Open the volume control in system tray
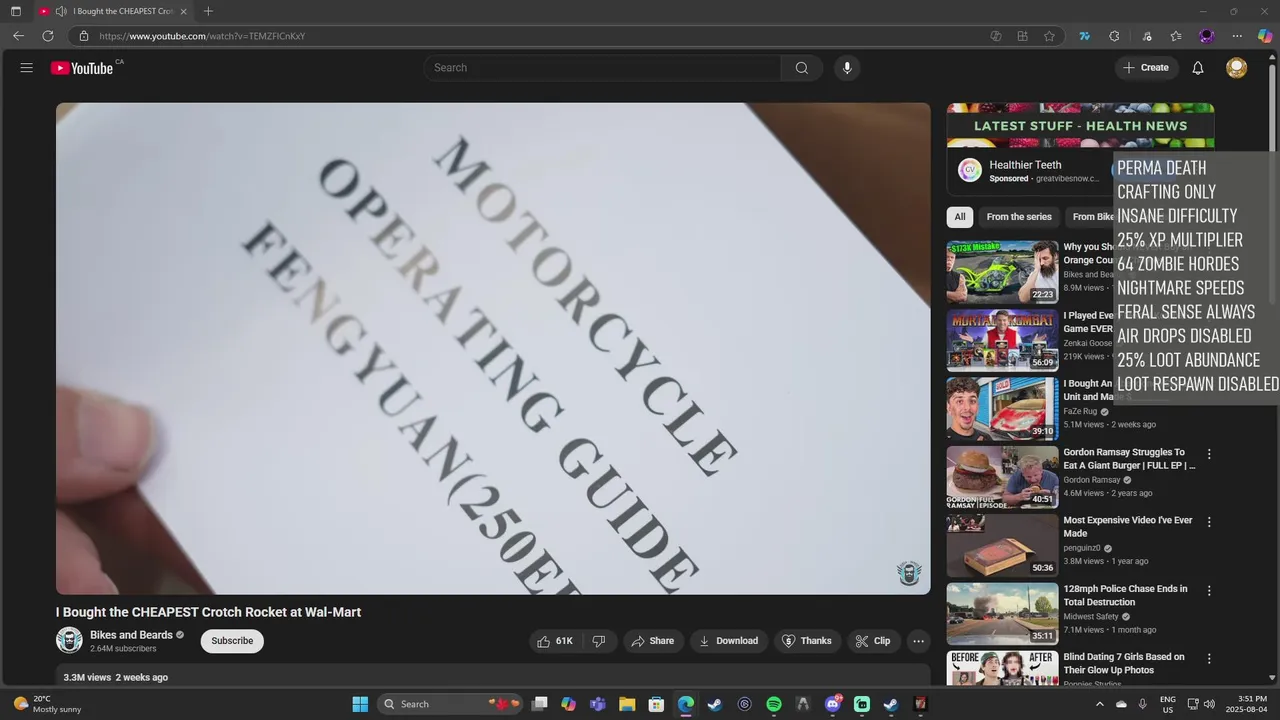The width and height of the screenshot is (1280, 720). (1209, 704)
